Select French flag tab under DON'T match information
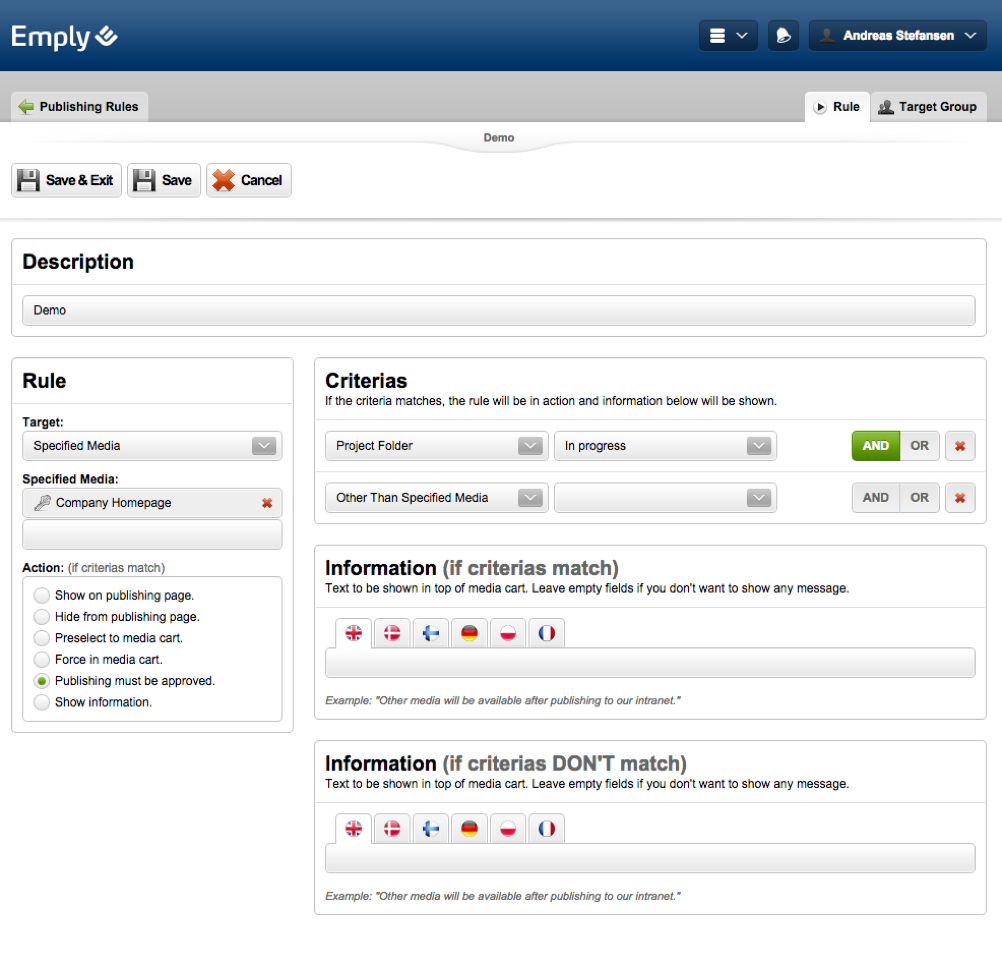Viewport: 1002px width, 963px height. pyautogui.click(x=546, y=828)
